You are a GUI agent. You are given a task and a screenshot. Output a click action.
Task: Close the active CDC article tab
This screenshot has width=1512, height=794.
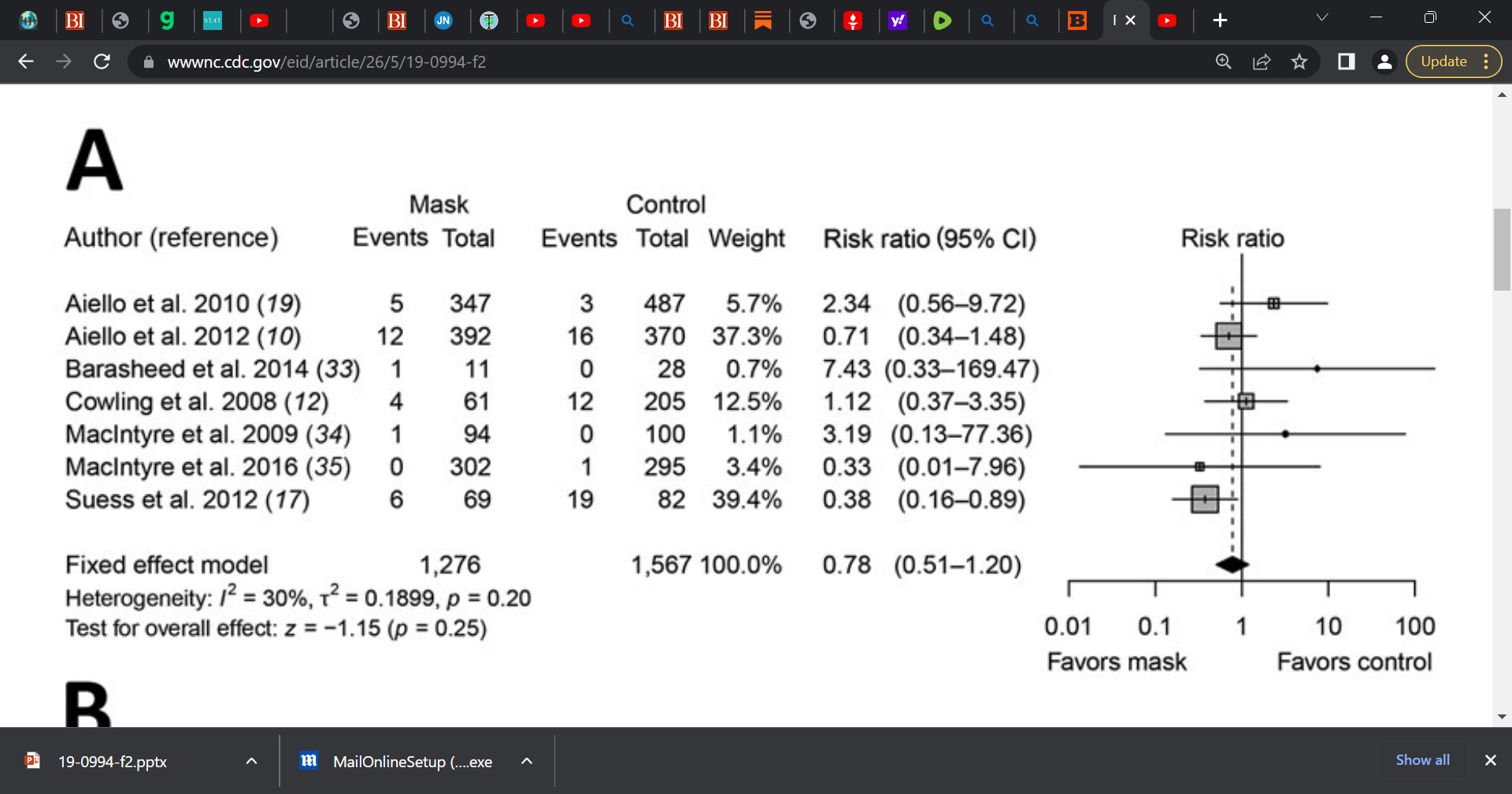tap(1131, 20)
